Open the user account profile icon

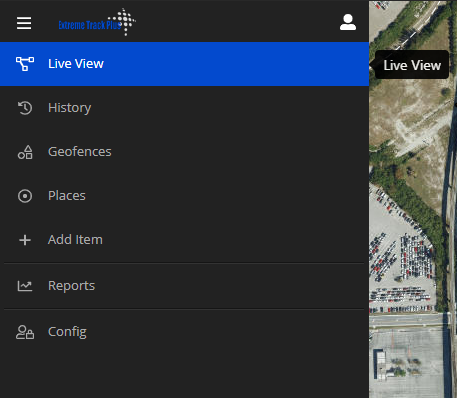[348, 22]
